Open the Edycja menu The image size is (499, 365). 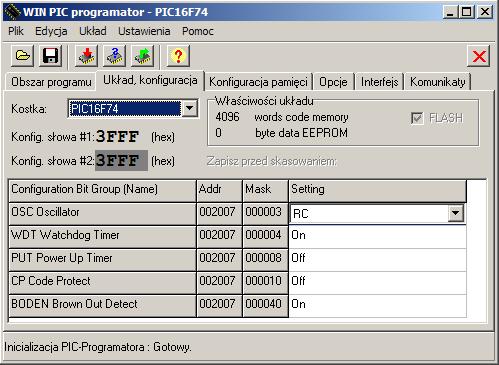click(51, 31)
